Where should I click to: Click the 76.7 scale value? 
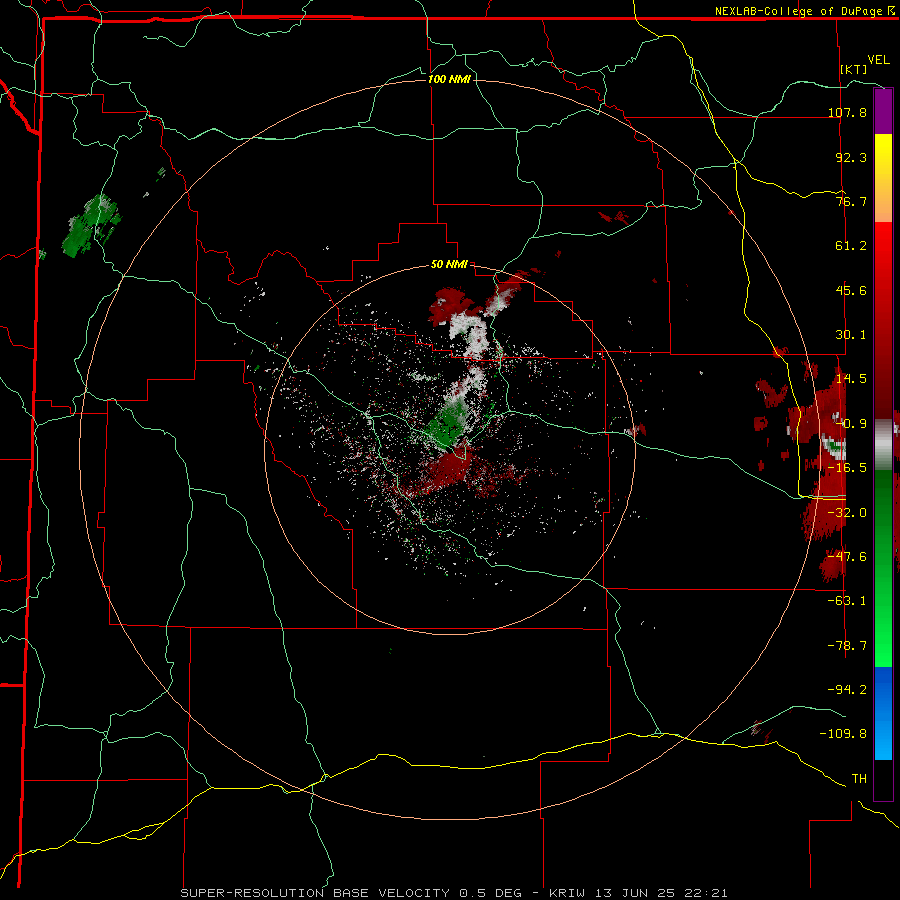851,201
